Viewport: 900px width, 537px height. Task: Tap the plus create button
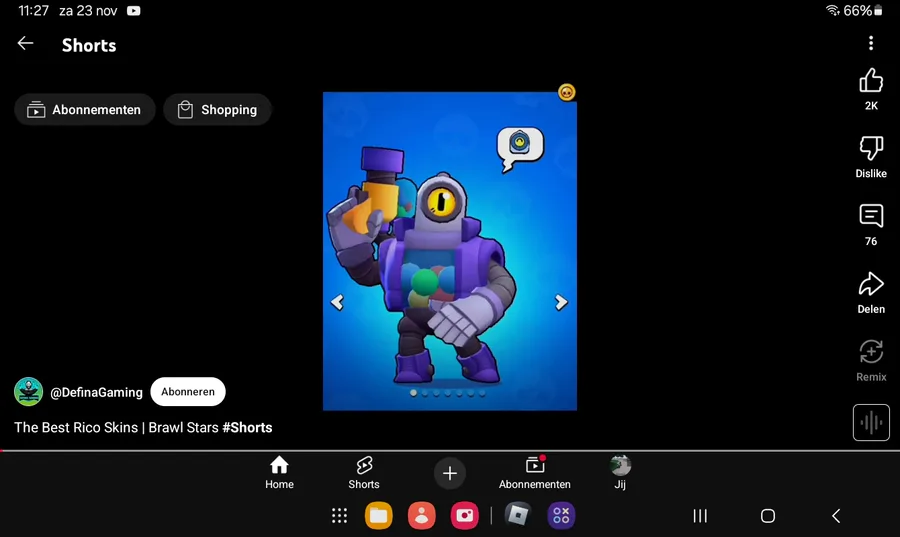(x=449, y=473)
